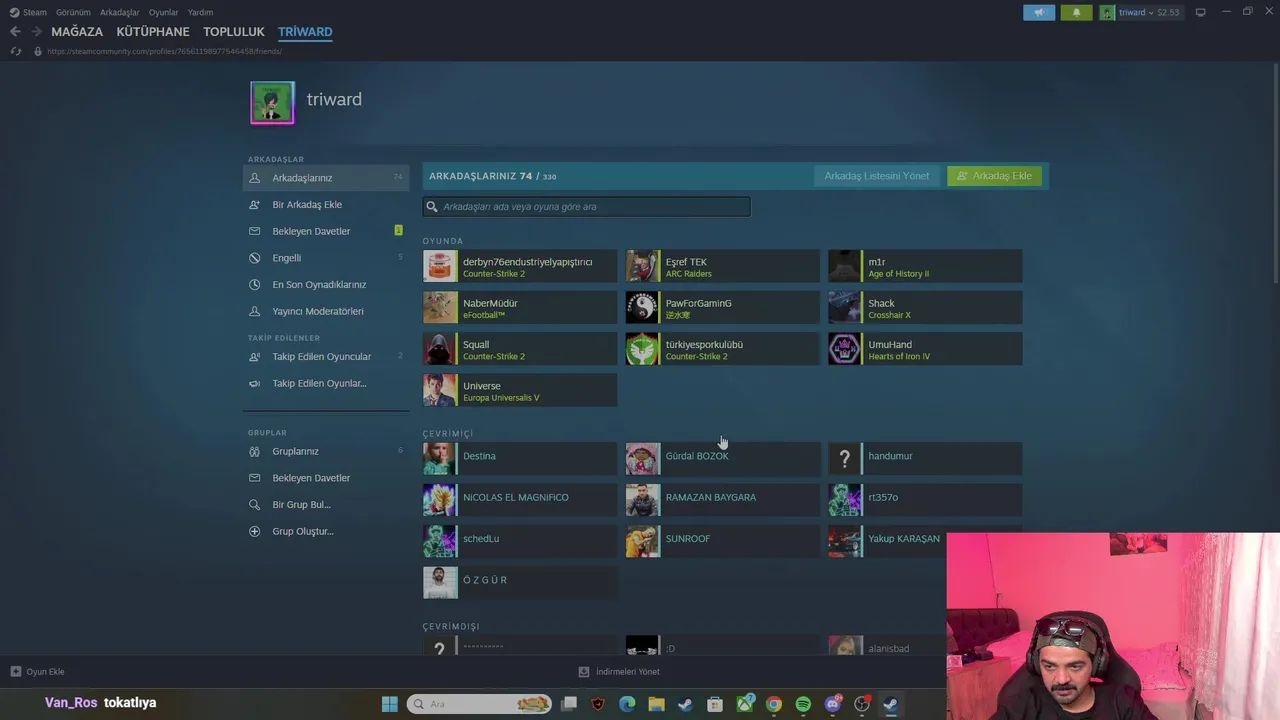The image size is (1280, 720).
Task: Open the Görünüm menu
Action: (x=73, y=12)
